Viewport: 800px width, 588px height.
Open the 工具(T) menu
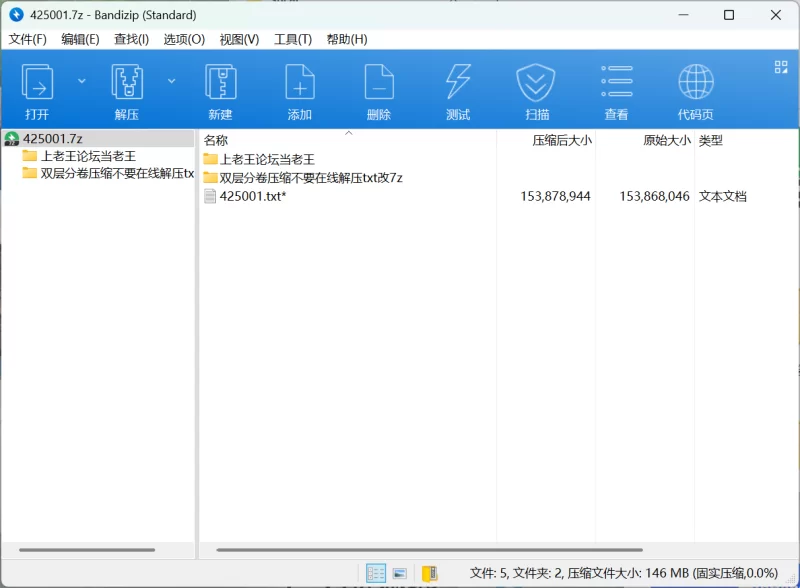click(x=293, y=39)
